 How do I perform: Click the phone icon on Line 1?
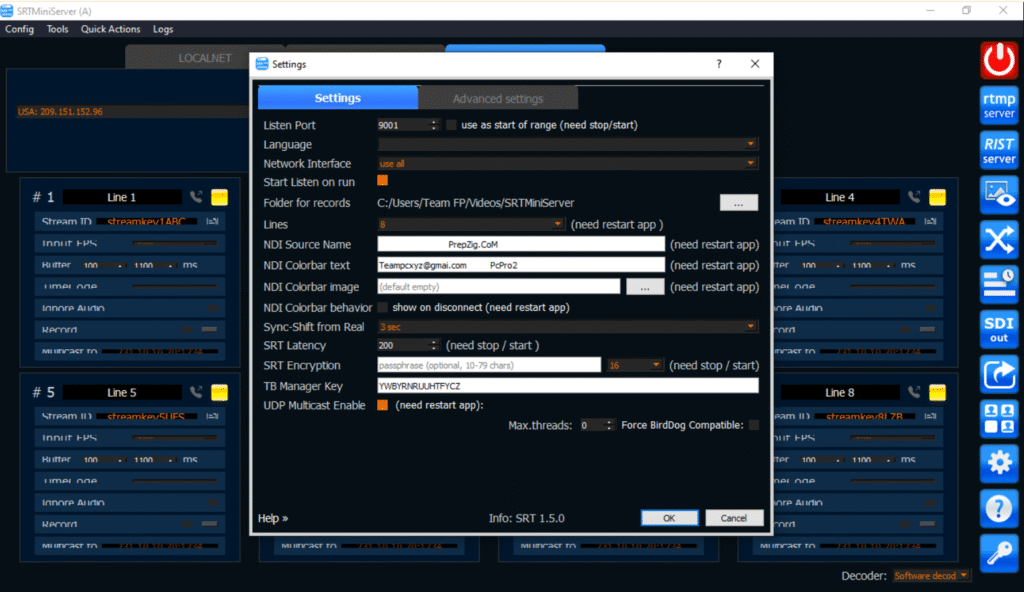point(197,197)
